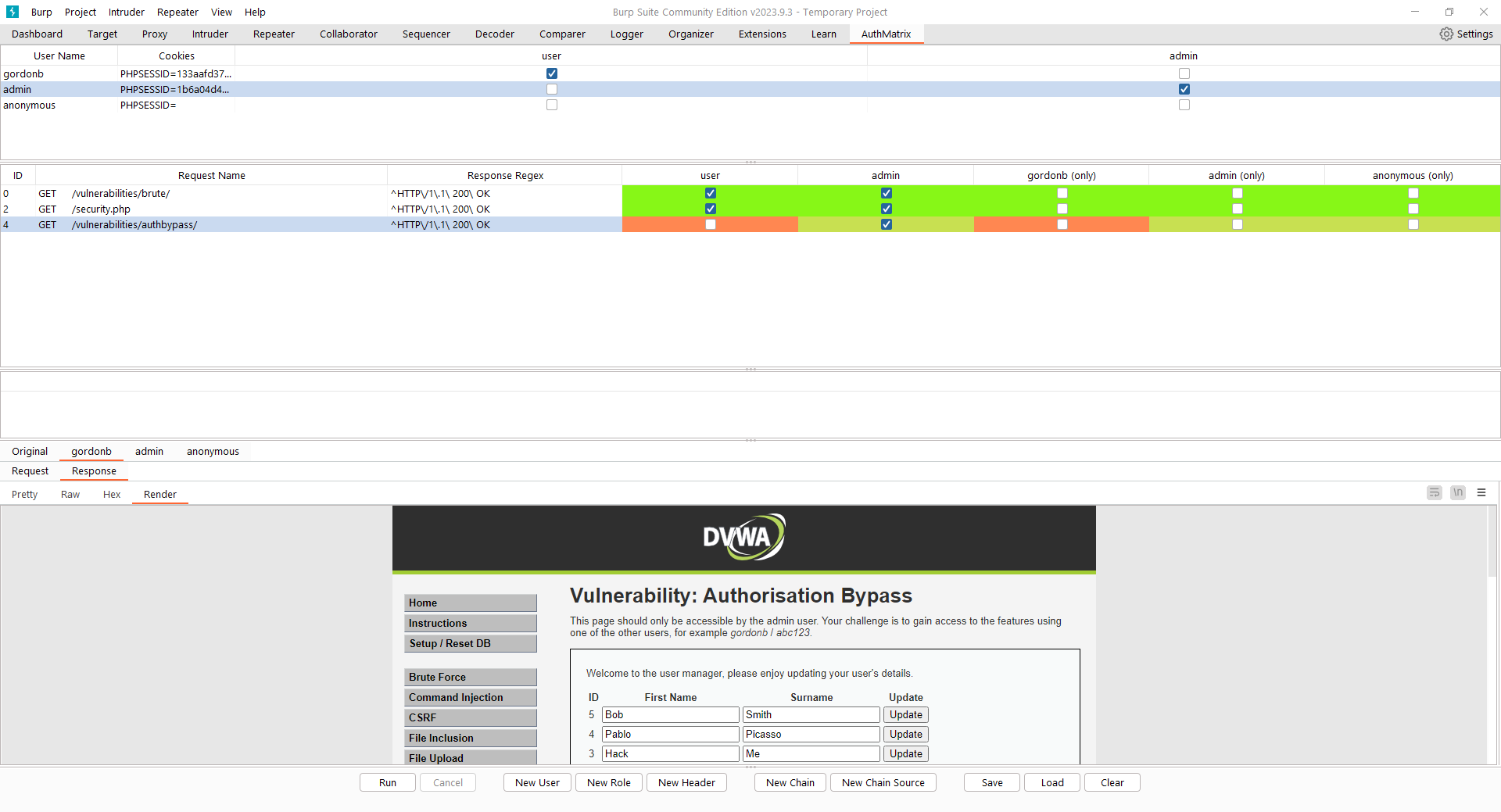Open the Project menu
Image resolution: width=1501 pixels, height=812 pixels.
81,12
